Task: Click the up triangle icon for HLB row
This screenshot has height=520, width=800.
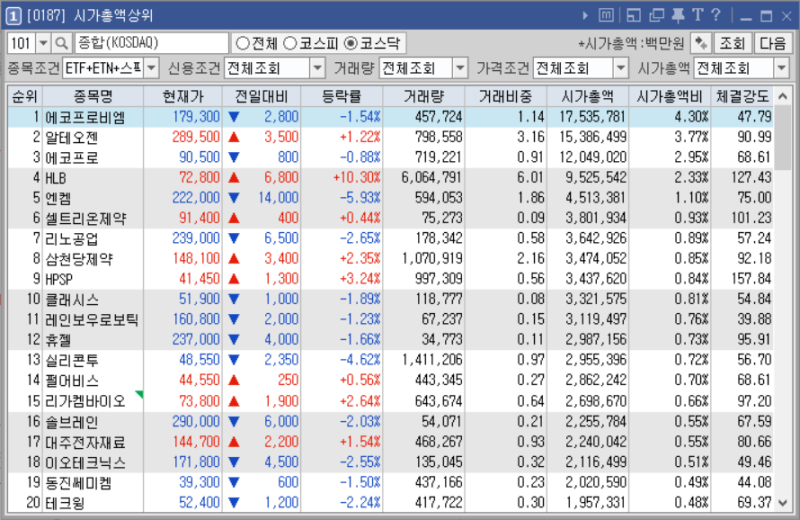Action: pyautogui.click(x=234, y=178)
